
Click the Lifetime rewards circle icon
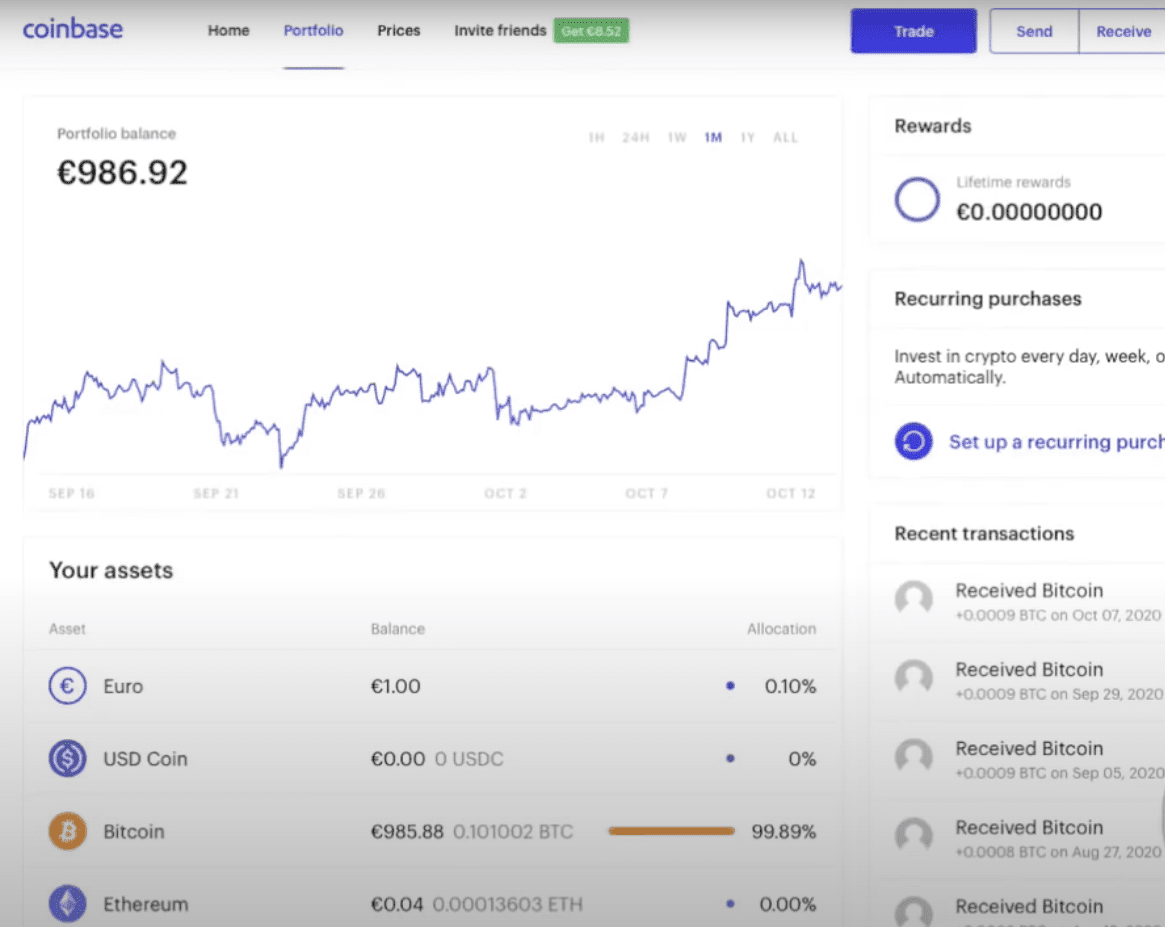click(917, 199)
